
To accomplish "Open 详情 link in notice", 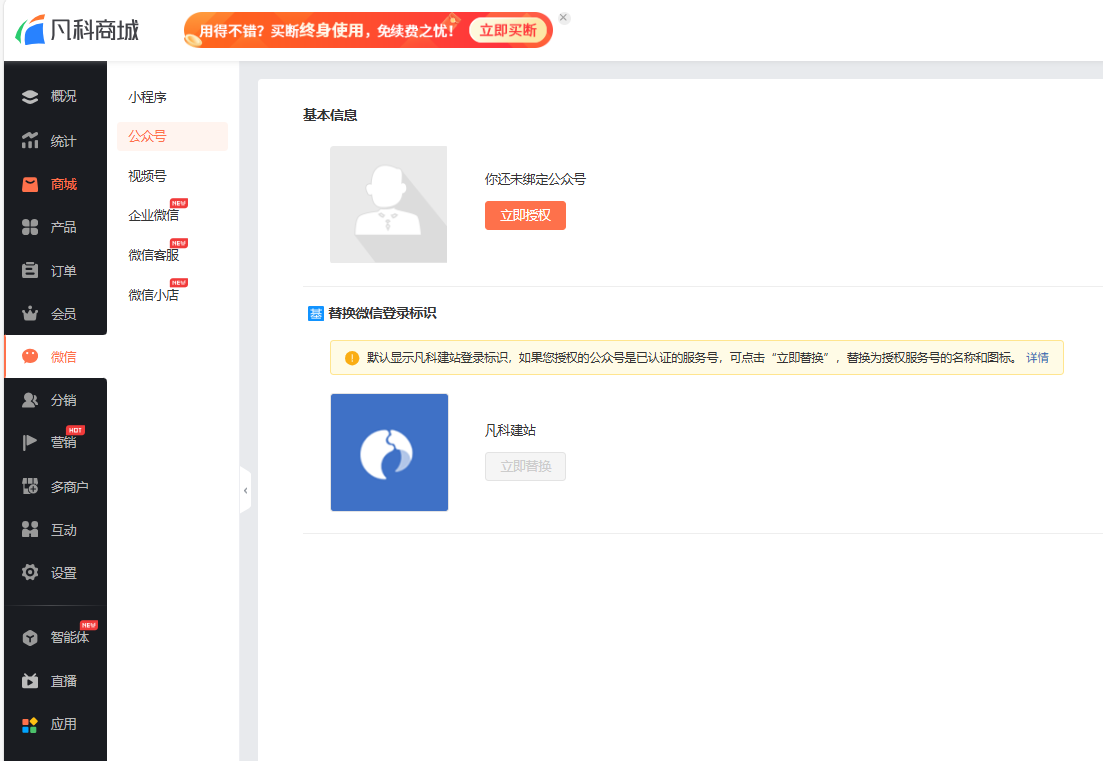I will (1037, 358).
